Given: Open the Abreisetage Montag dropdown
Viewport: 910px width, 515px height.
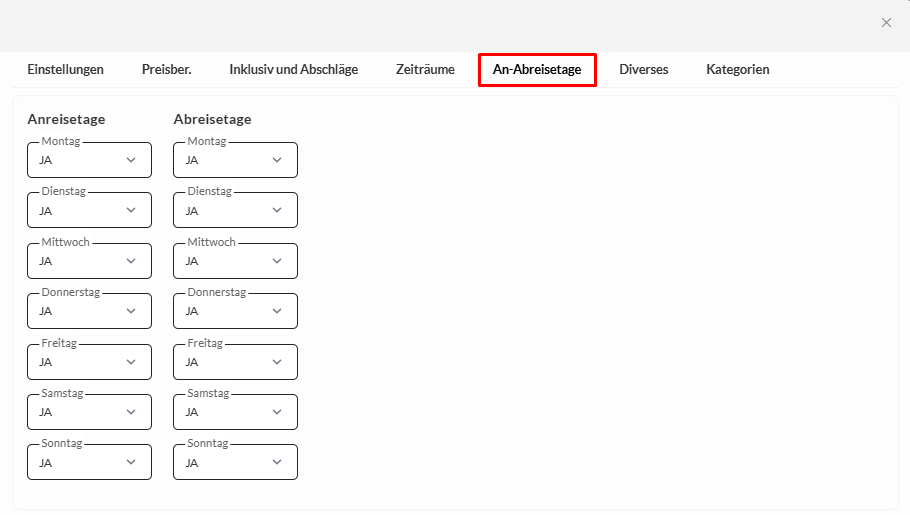Looking at the screenshot, I should [236, 160].
